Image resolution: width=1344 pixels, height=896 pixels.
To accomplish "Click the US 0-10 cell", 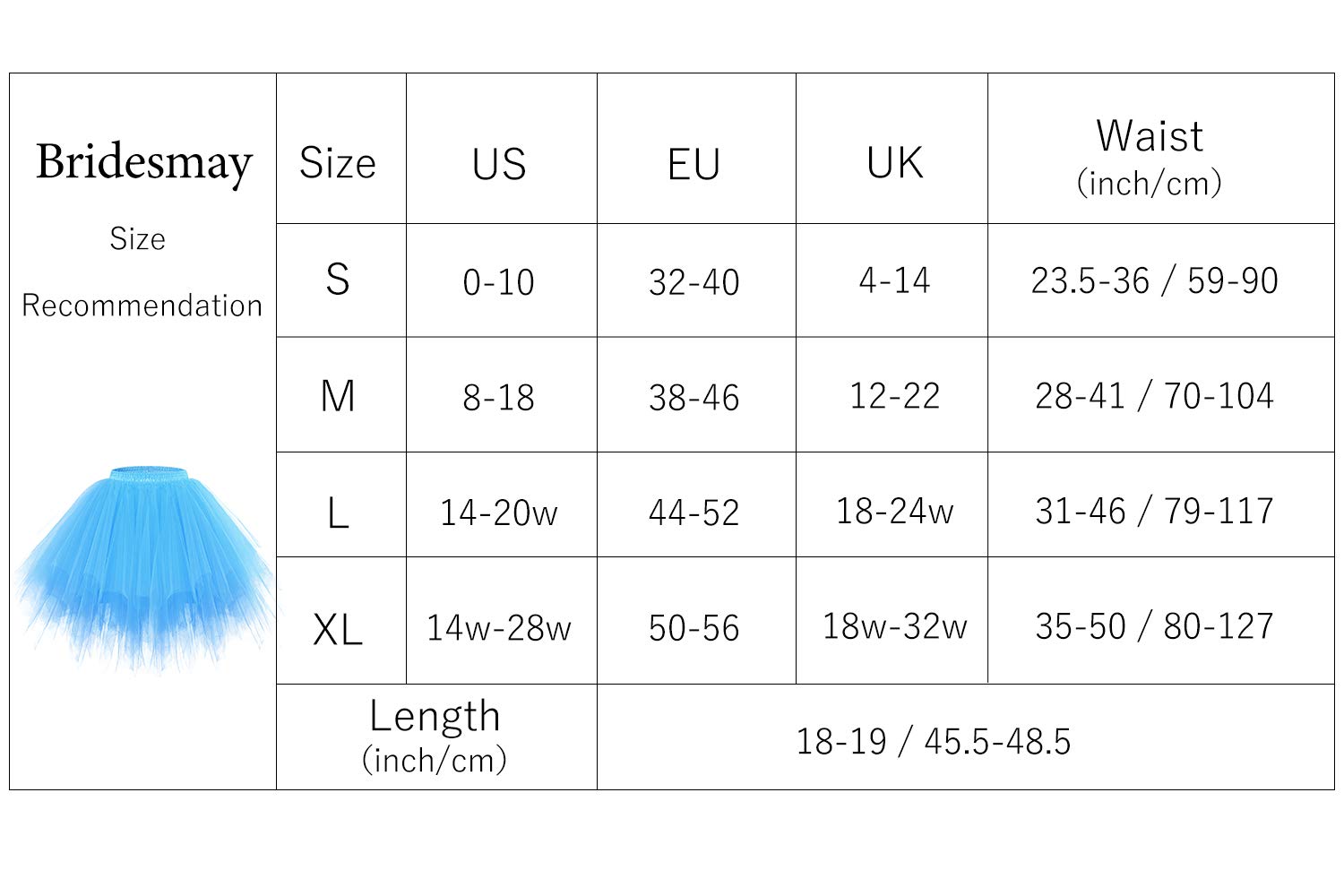I will coord(499,282).
